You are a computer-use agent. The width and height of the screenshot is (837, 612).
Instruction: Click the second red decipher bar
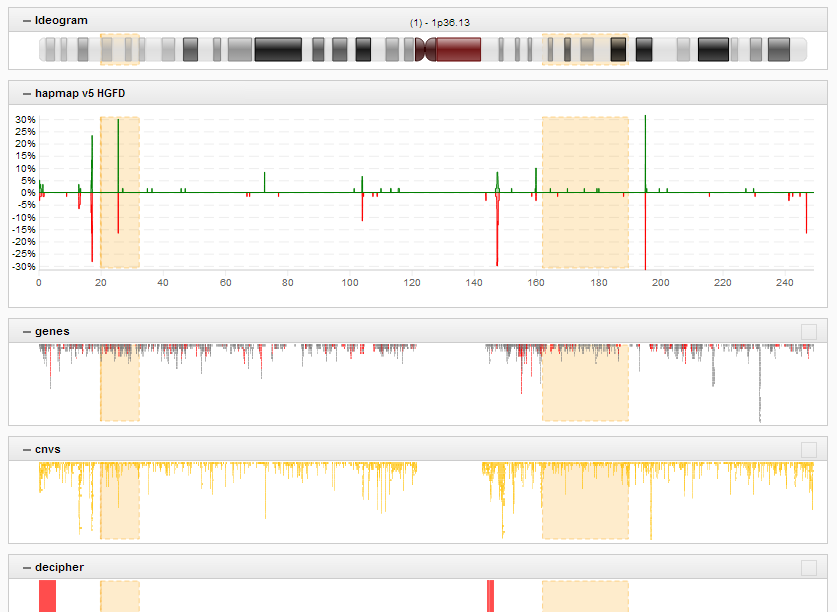coord(490,596)
